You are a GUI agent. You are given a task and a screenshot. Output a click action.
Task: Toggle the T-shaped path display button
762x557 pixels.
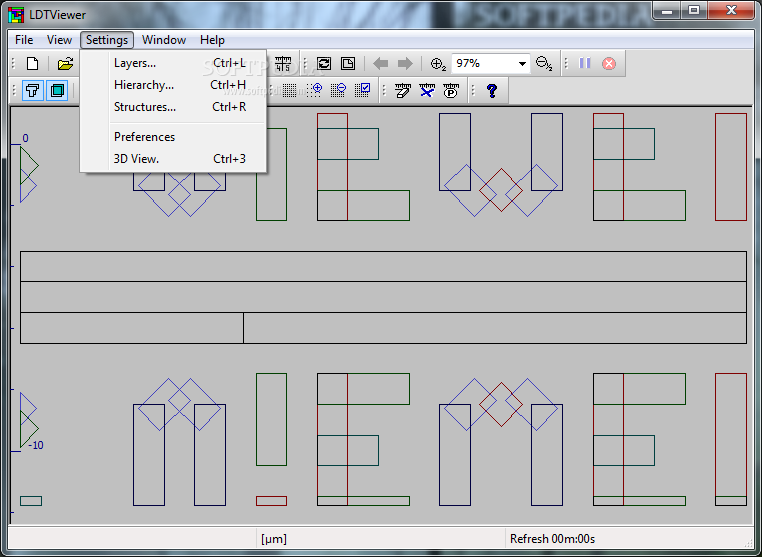pyautogui.click(x=33, y=90)
